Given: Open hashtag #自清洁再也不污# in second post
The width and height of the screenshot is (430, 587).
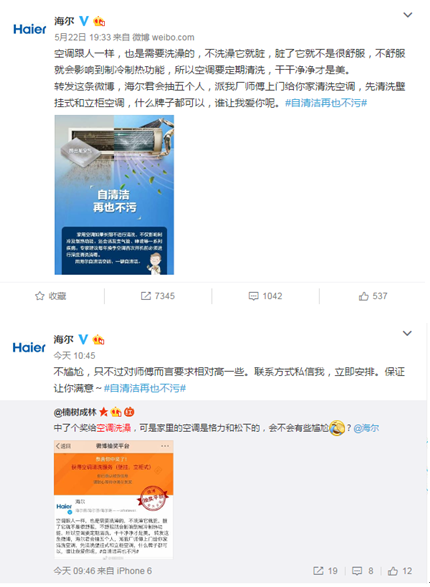Looking at the screenshot, I should pyautogui.click(x=145, y=388).
